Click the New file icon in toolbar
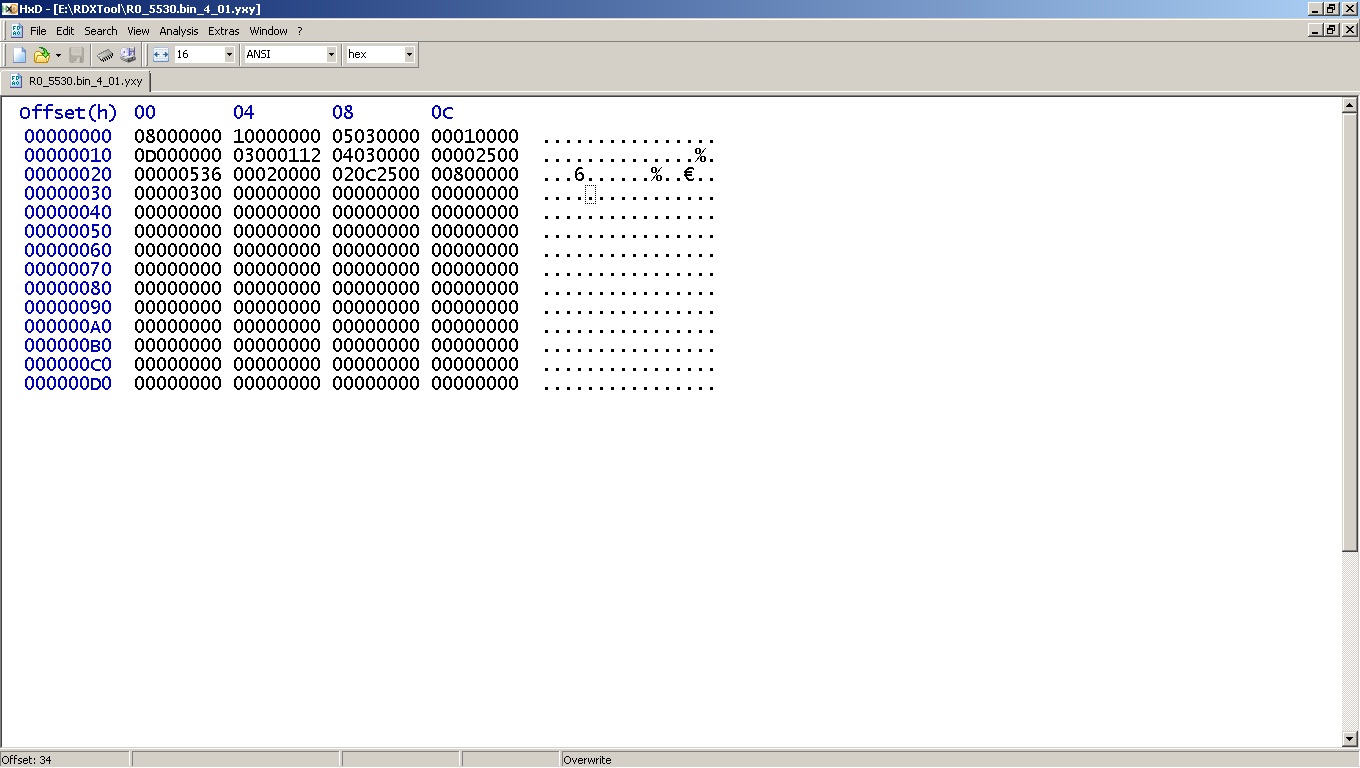Viewport: 1360px width, 768px height. click(x=19, y=55)
